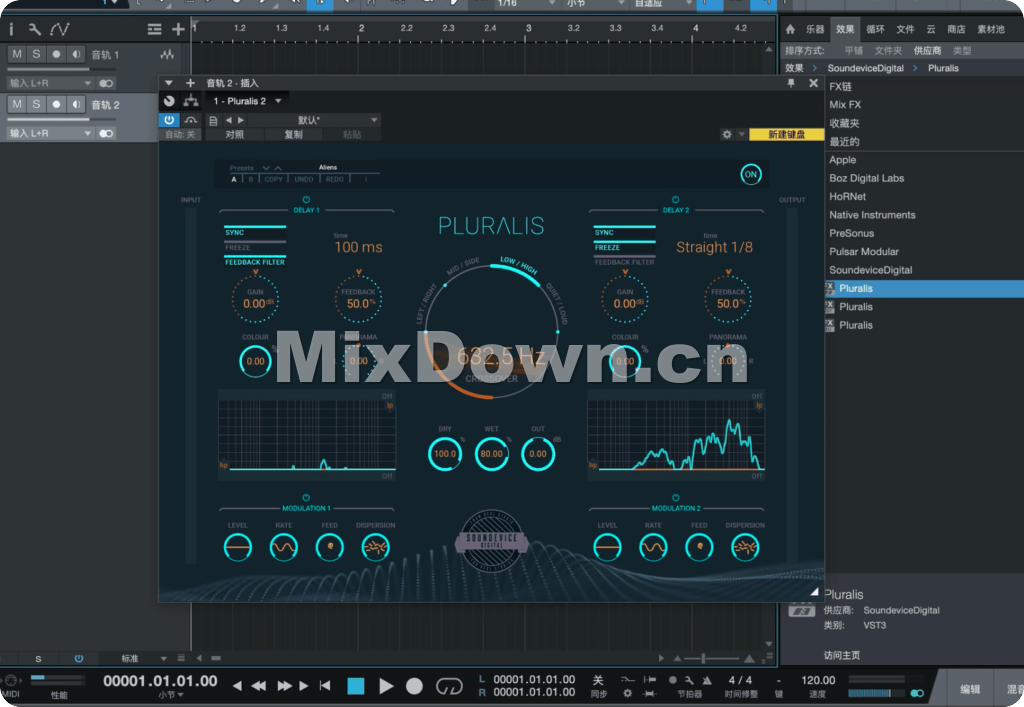
Task: Pin the plugin window
Action: click(791, 83)
